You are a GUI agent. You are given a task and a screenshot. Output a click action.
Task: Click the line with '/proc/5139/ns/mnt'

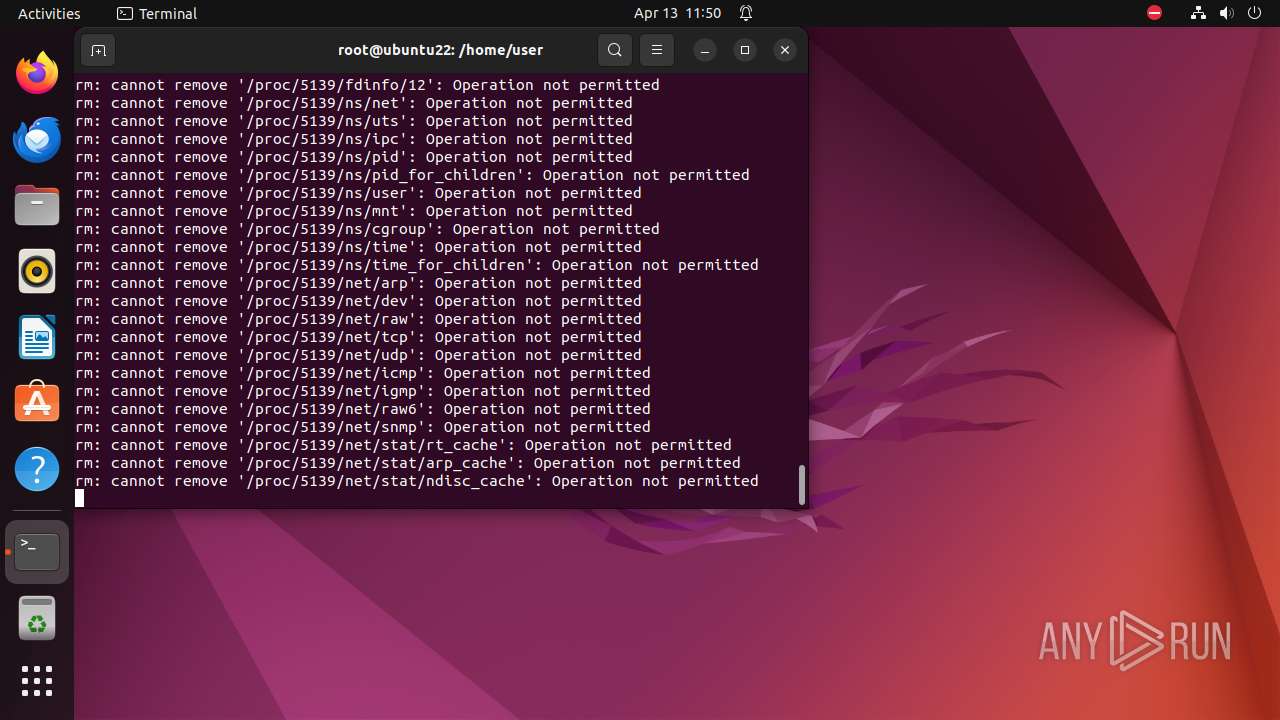pyautogui.click(x=354, y=211)
